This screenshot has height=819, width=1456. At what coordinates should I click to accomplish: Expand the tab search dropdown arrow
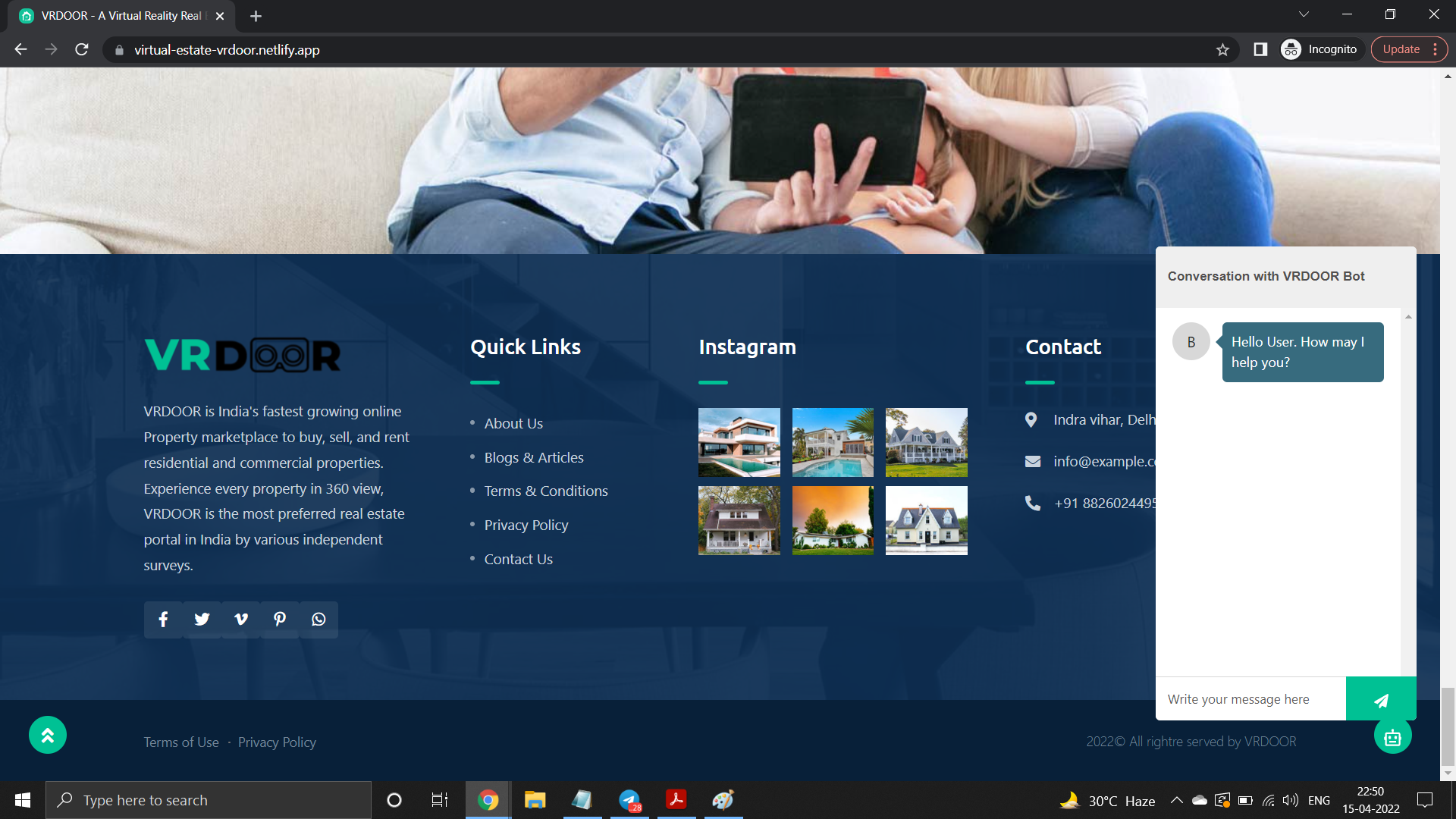(1304, 14)
